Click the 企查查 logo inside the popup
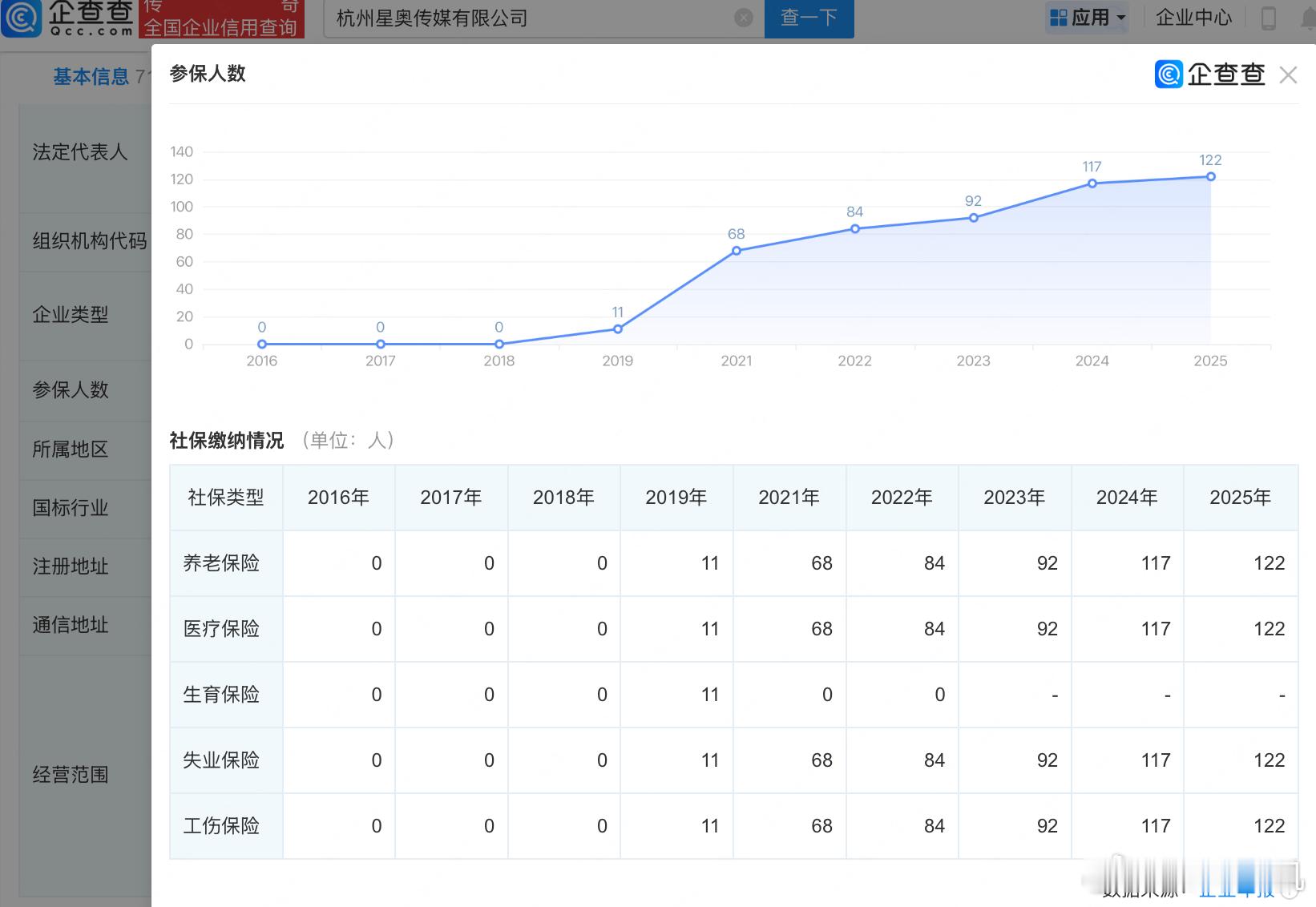Image resolution: width=1316 pixels, height=907 pixels. click(x=1209, y=75)
